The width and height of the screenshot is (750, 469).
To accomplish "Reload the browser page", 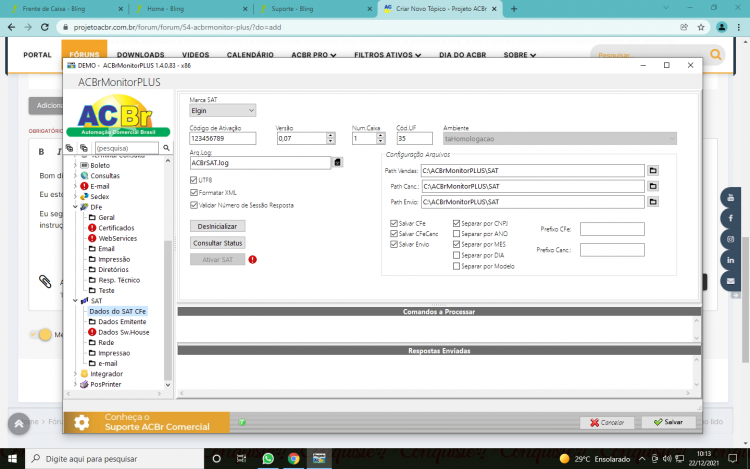I will (x=44, y=27).
